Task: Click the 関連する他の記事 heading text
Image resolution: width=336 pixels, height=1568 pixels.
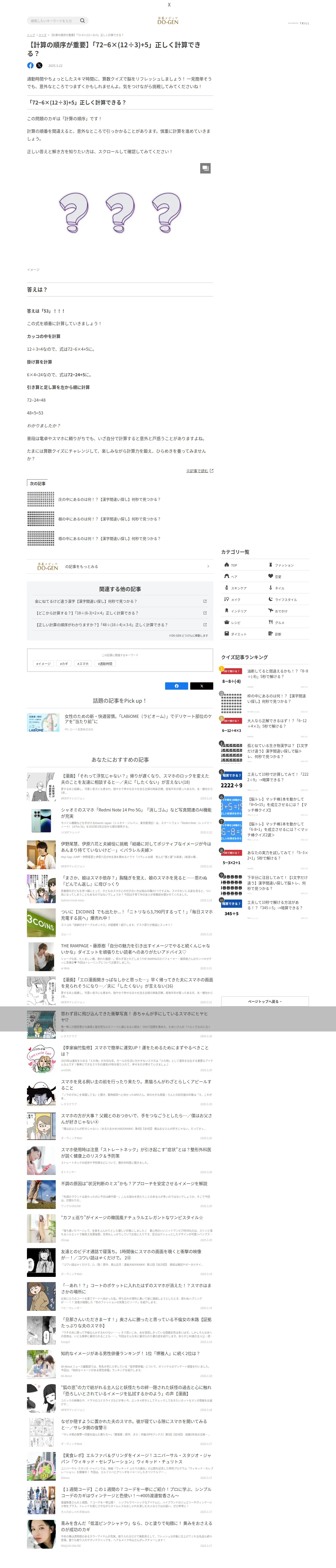Action: pos(120,589)
